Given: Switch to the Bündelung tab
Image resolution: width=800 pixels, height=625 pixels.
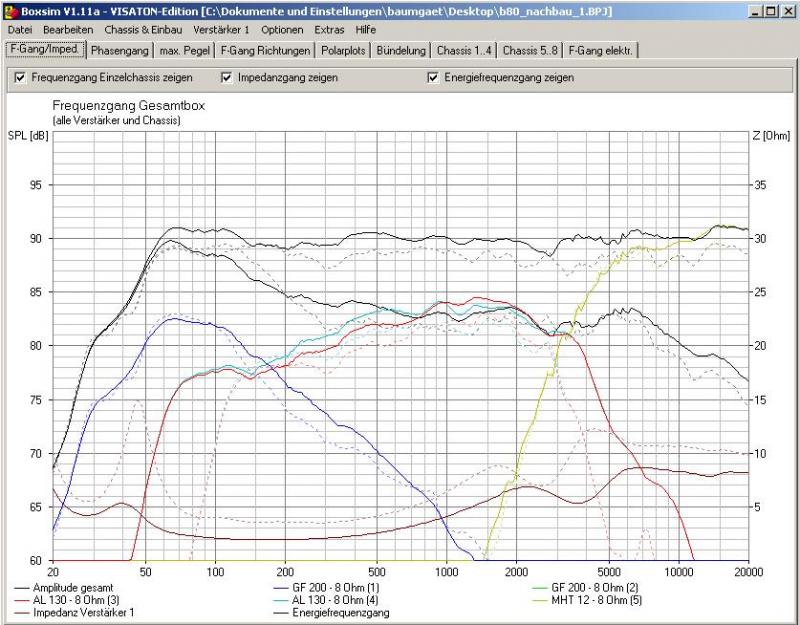Looking at the screenshot, I should [401, 51].
